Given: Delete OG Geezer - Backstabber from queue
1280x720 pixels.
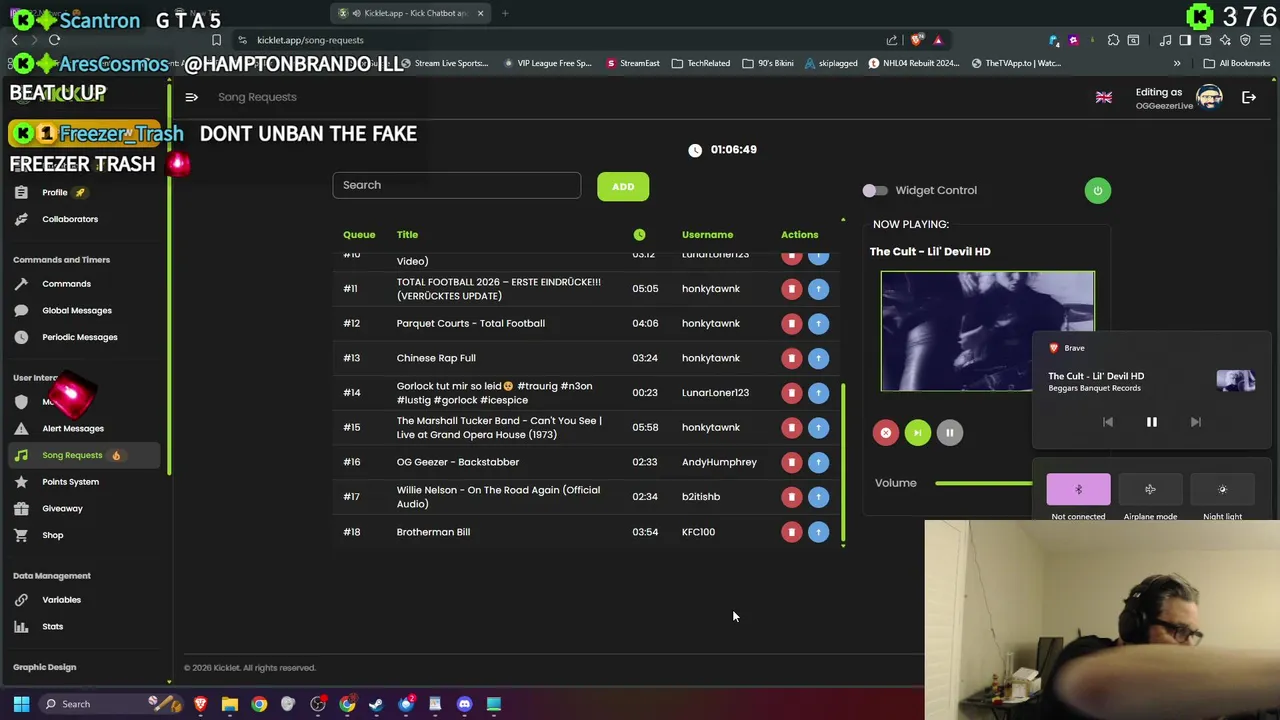Looking at the screenshot, I should point(791,462).
